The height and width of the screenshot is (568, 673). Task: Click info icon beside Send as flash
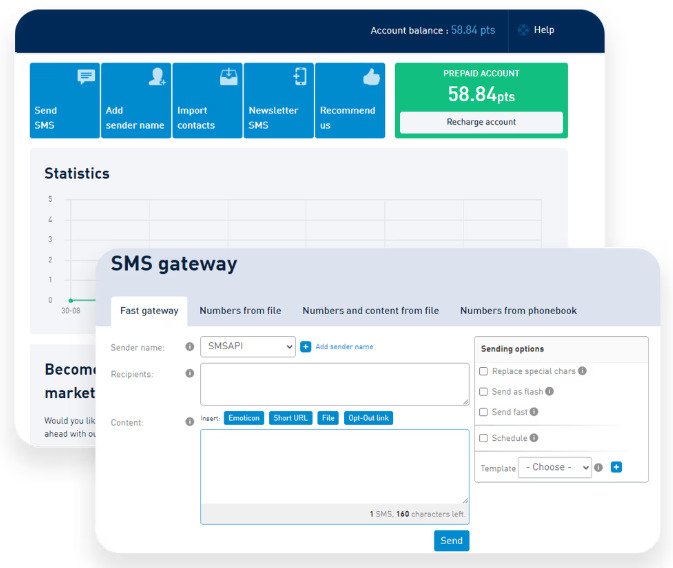(550, 392)
